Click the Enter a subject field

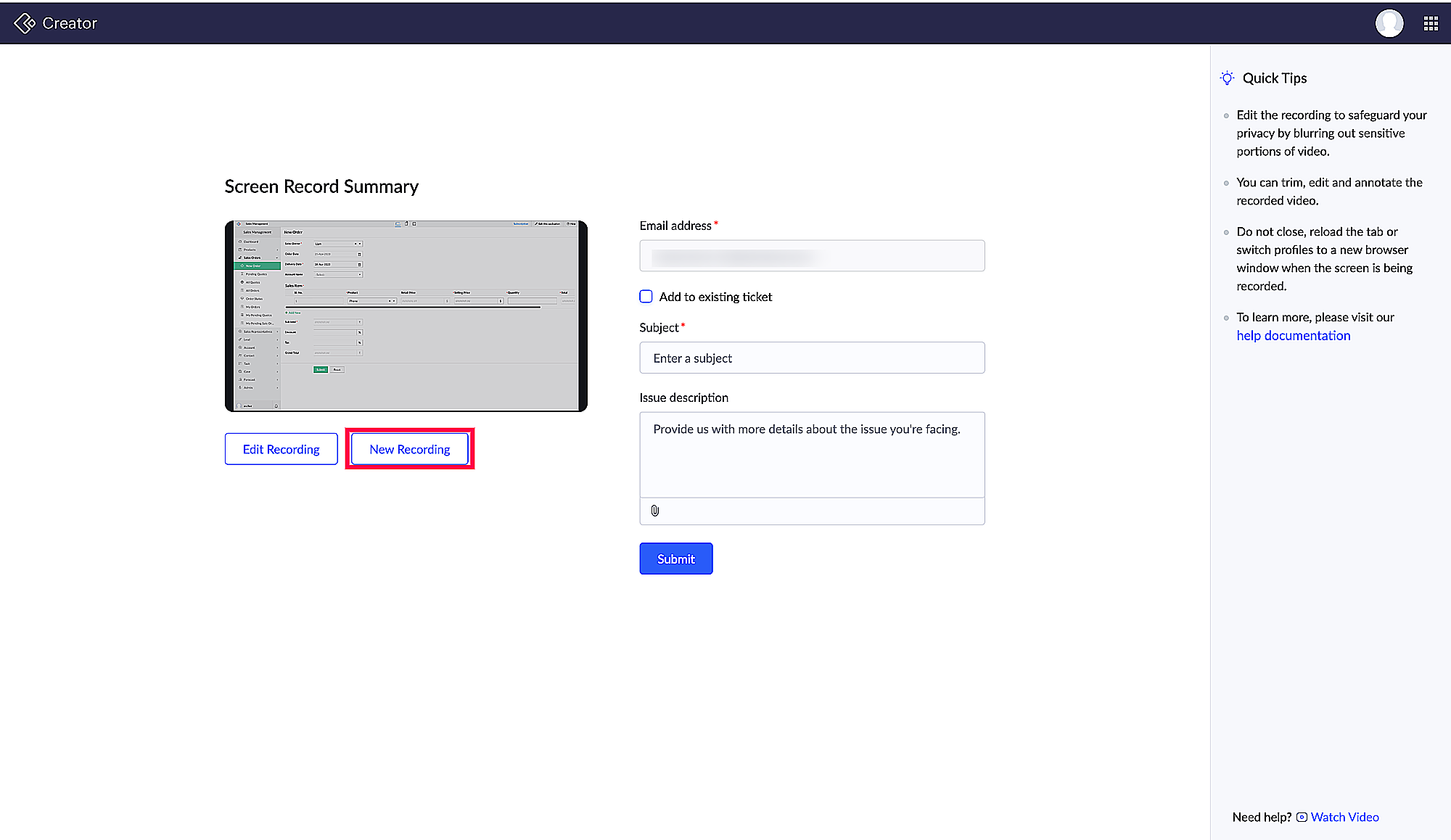[x=811, y=358]
